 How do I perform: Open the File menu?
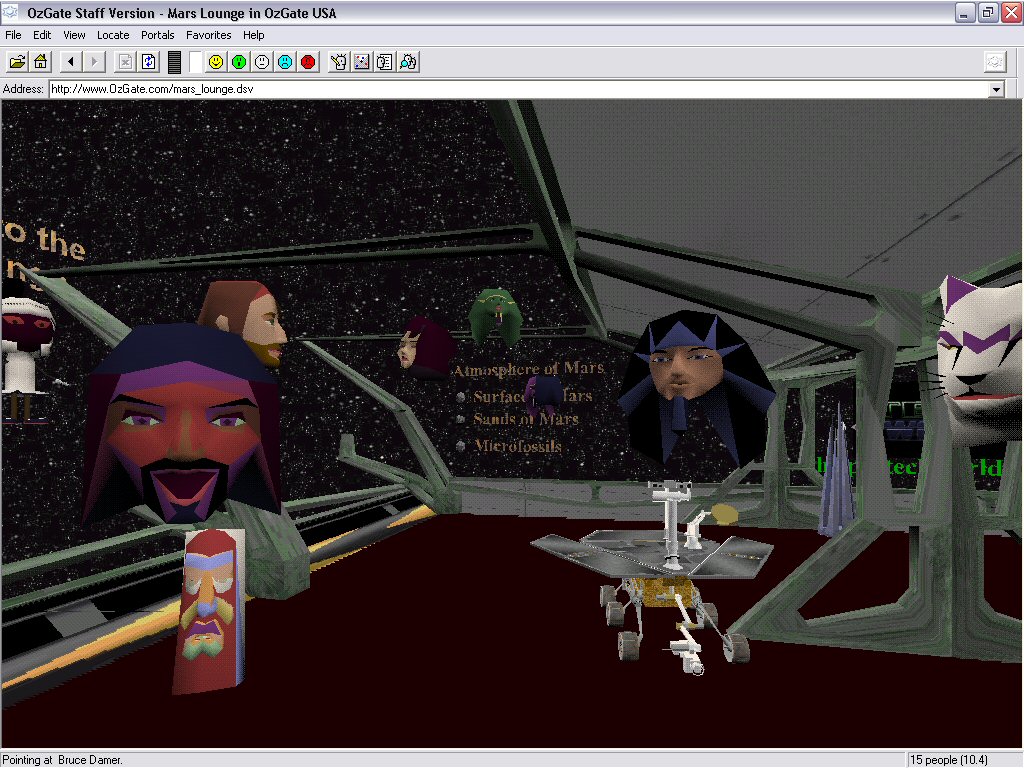(13, 35)
